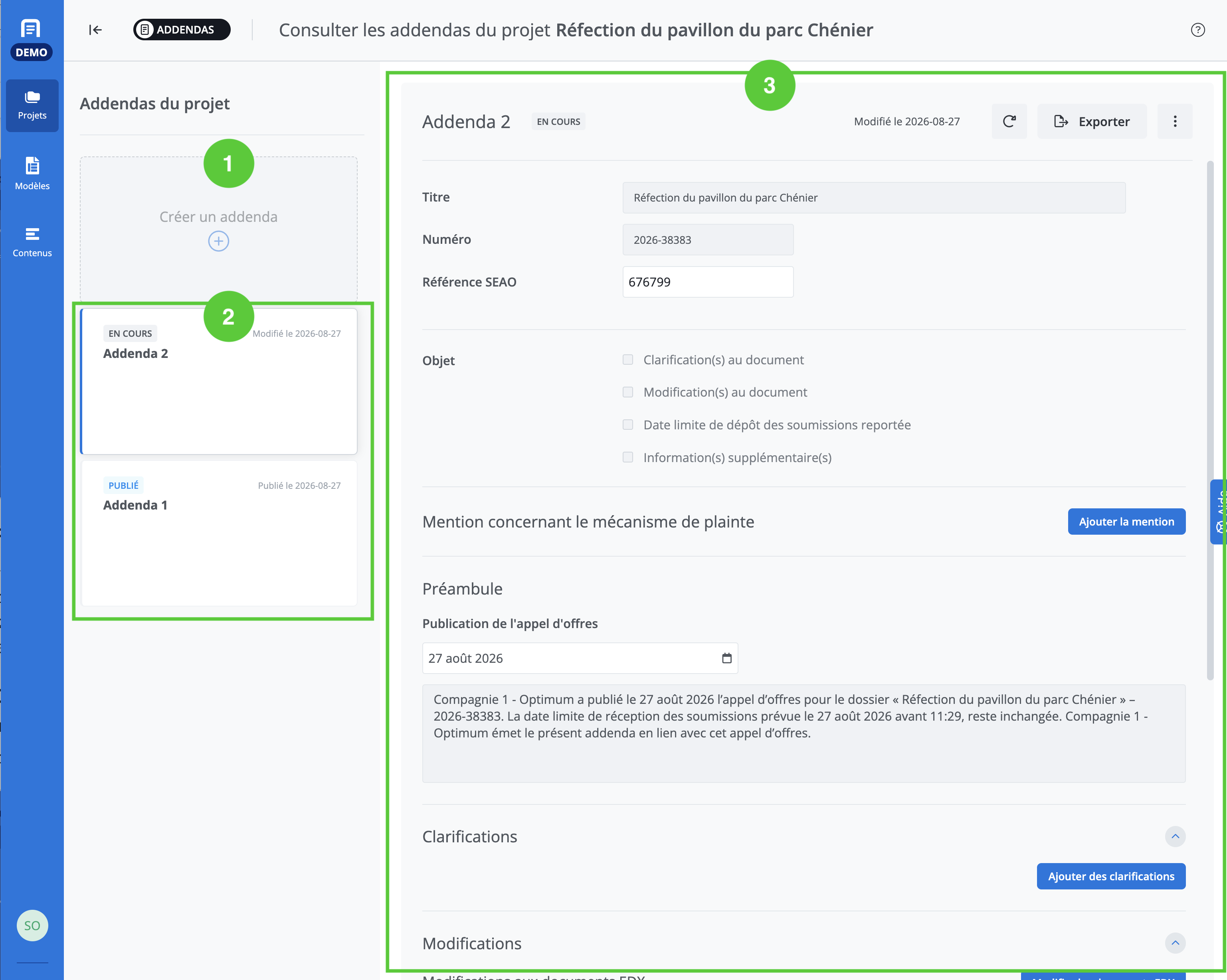Open the Projets section in sidebar

click(x=32, y=106)
